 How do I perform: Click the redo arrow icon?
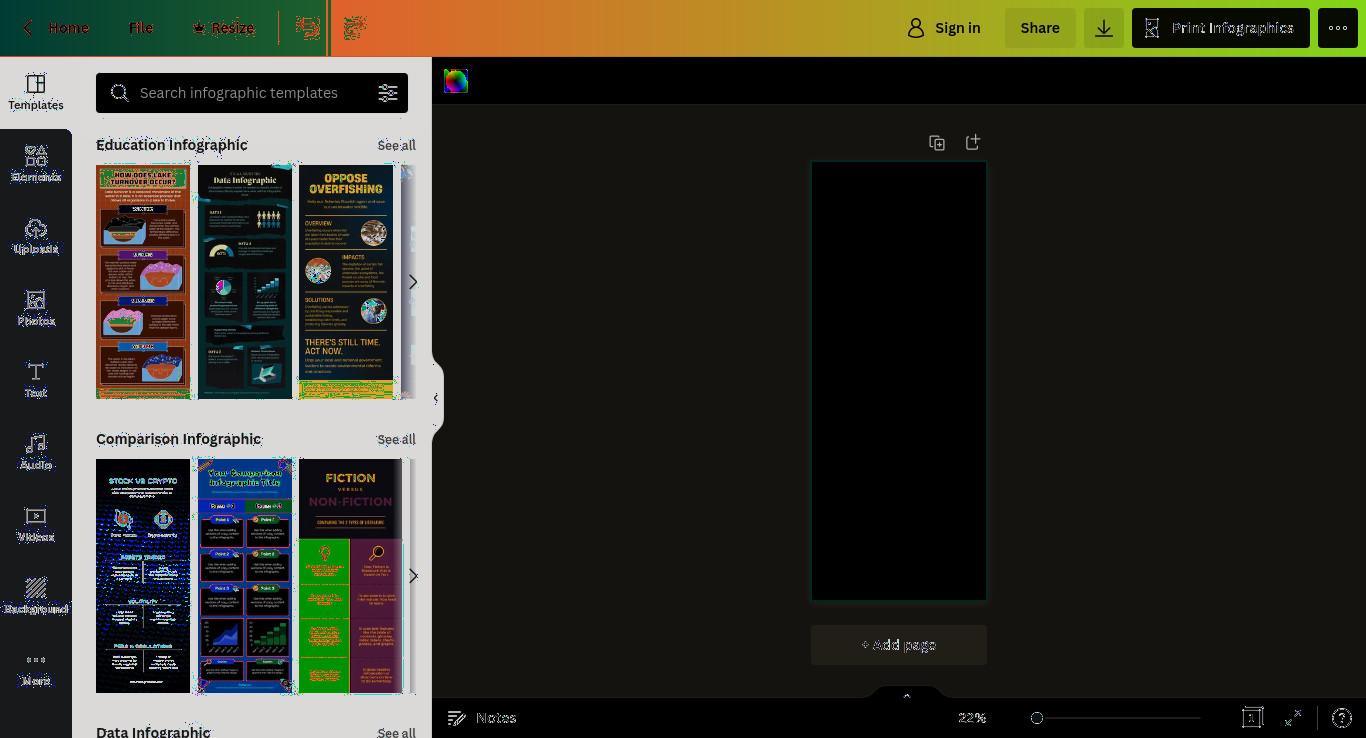pyautogui.click(x=354, y=28)
